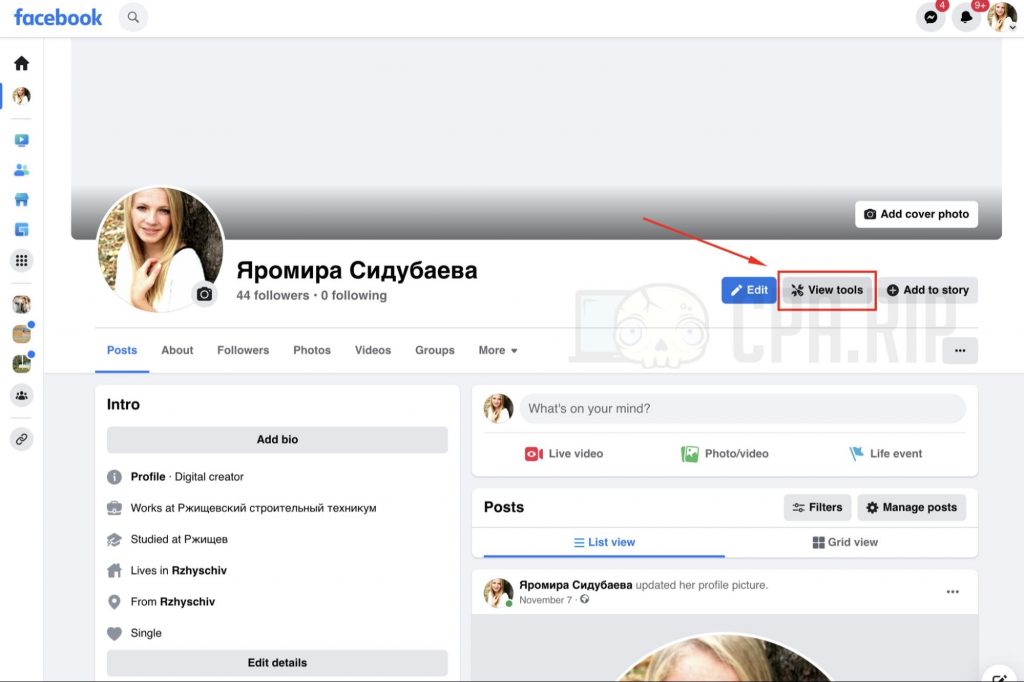Expand the More tab dropdown
Image resolution: width=1024 pixels, height=682 pixels.
point(498,350)
